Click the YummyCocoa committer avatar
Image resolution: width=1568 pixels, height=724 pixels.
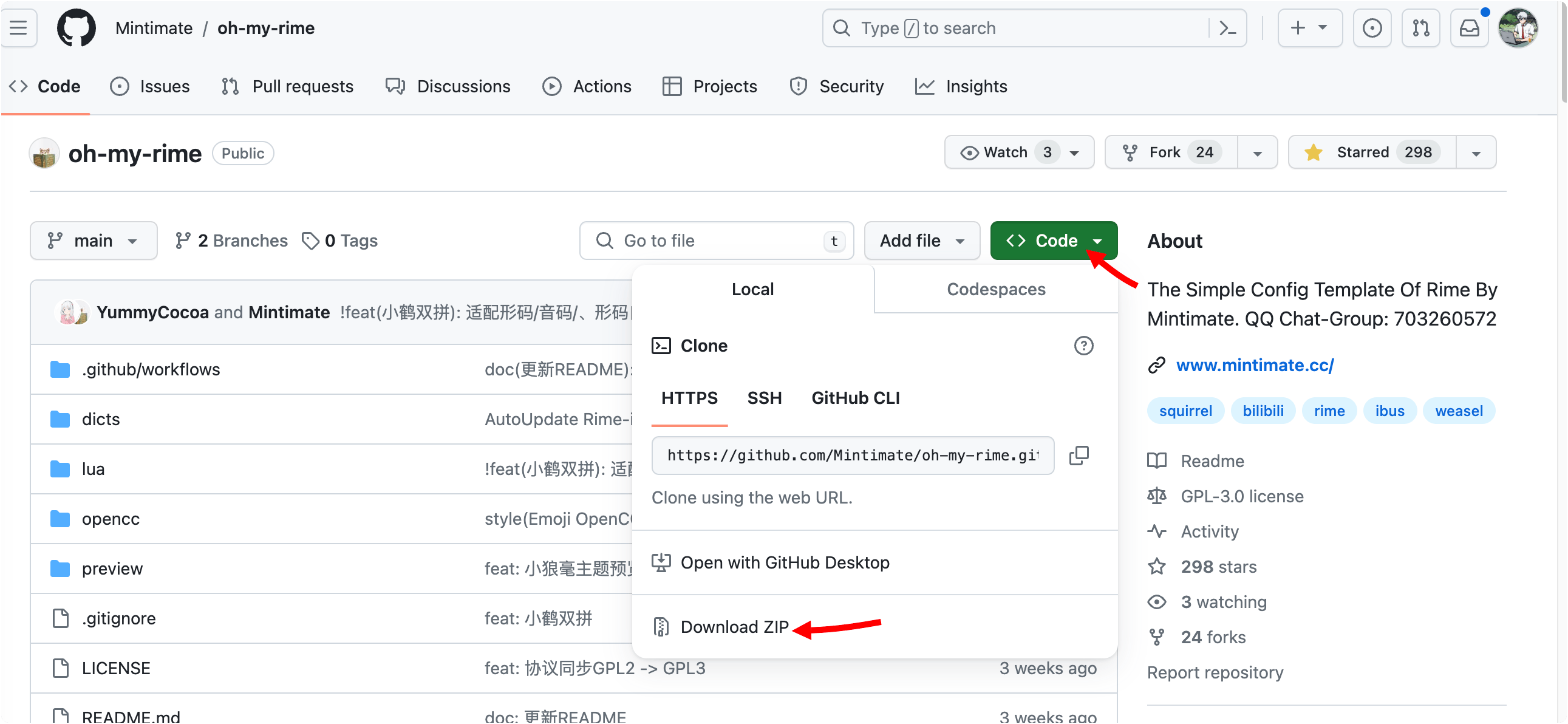[67, 312]
